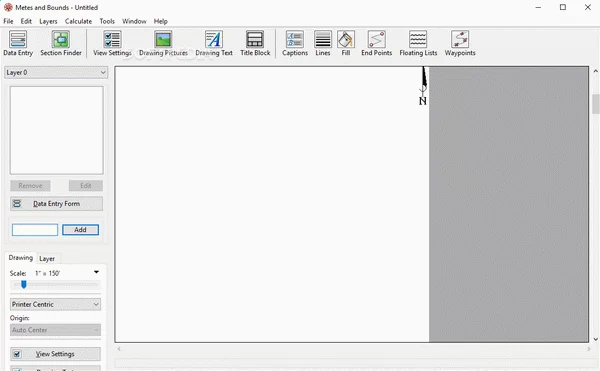Screen dimensions: 600x371
Task: Click the View Settings button in side panel
Action: pyautogui.click(x=55, y=354)
